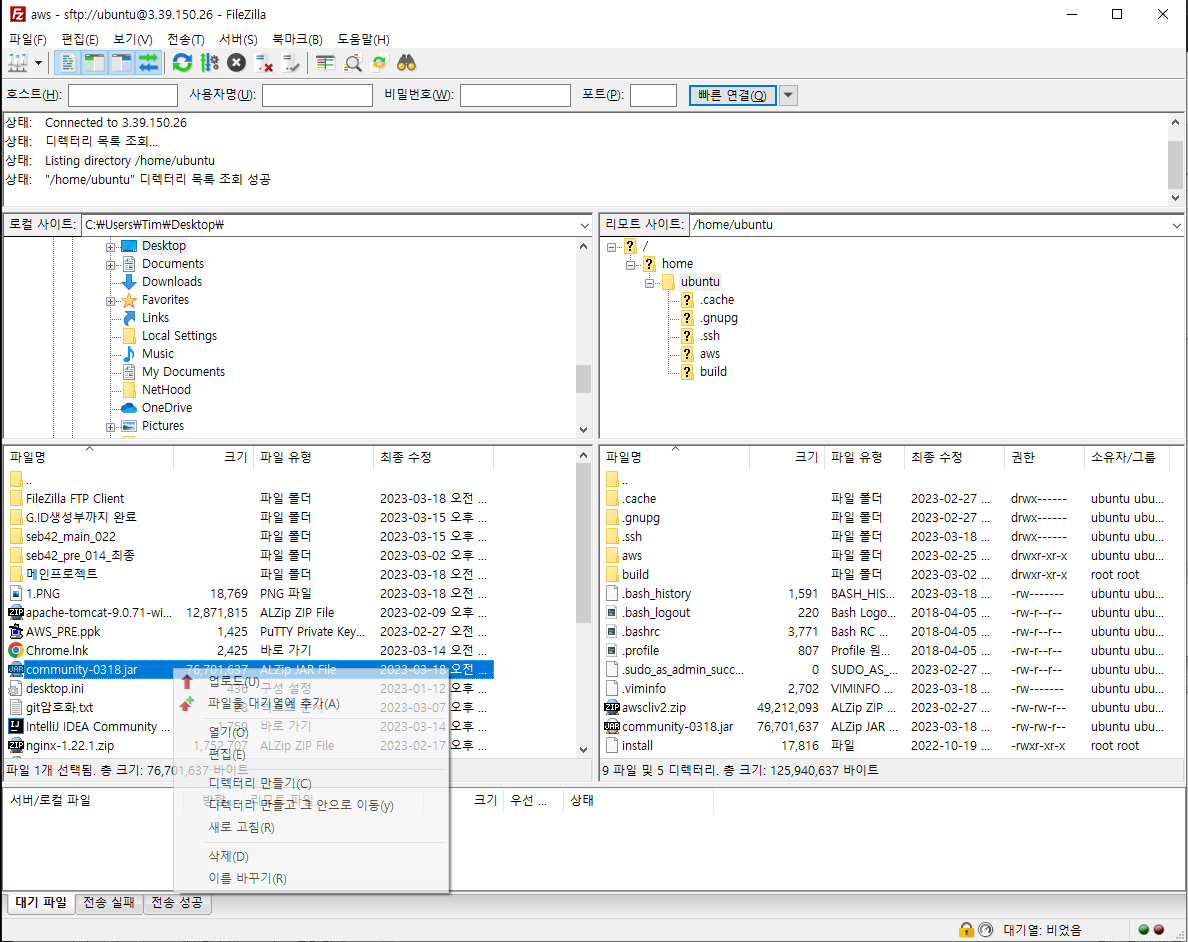The width and height of the screenshot is (1188, 942).
Task: Click the 사용자명(U) input field
Action: point(317,95)
